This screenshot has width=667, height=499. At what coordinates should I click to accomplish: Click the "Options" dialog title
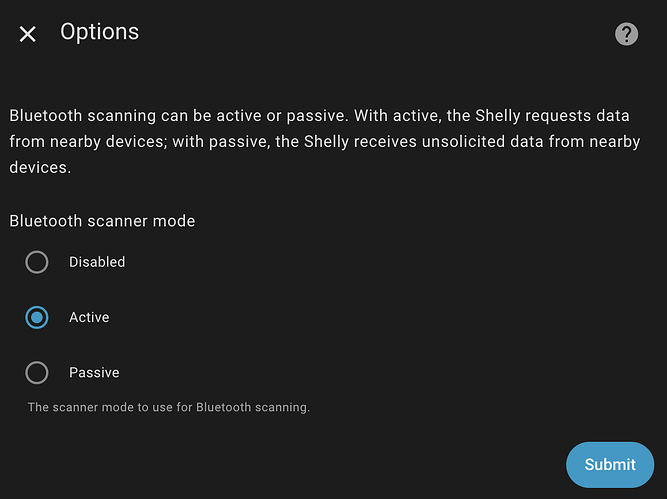coord(99,32)
